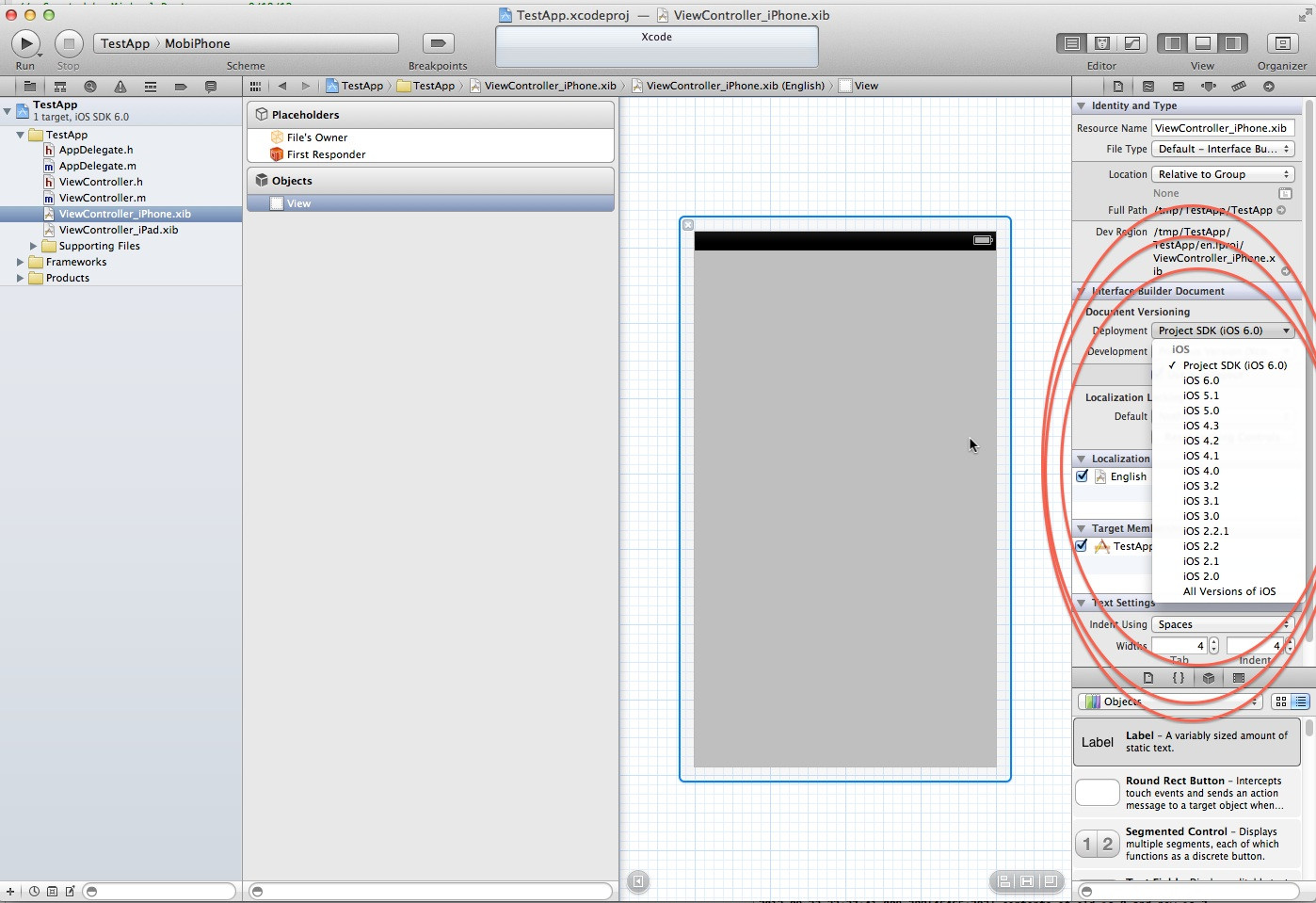The image size is (1316, 903).
Task: Expand the Supporting Files group
Action: coord(33,246)
